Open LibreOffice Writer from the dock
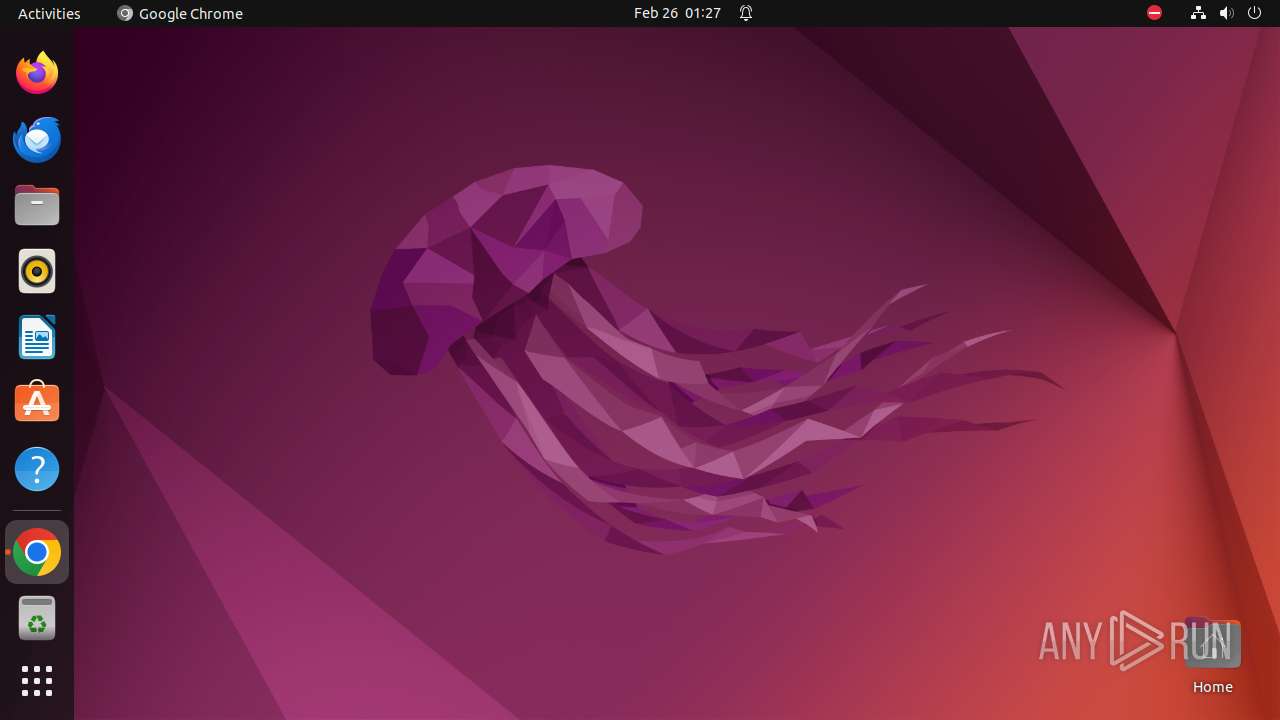This screenshot has height=720, width=1280. [x=37, y=337]
